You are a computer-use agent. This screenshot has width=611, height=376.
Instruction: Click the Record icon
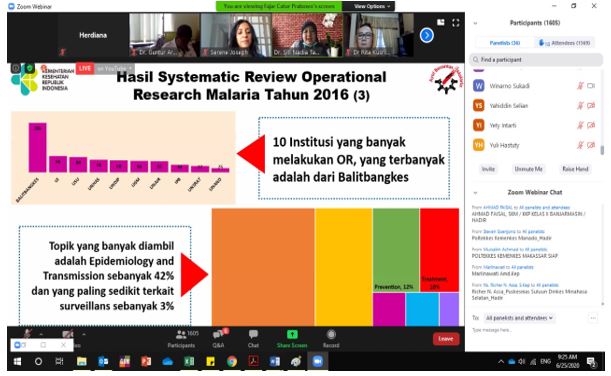pyautogui.click(x=331, y=334)
